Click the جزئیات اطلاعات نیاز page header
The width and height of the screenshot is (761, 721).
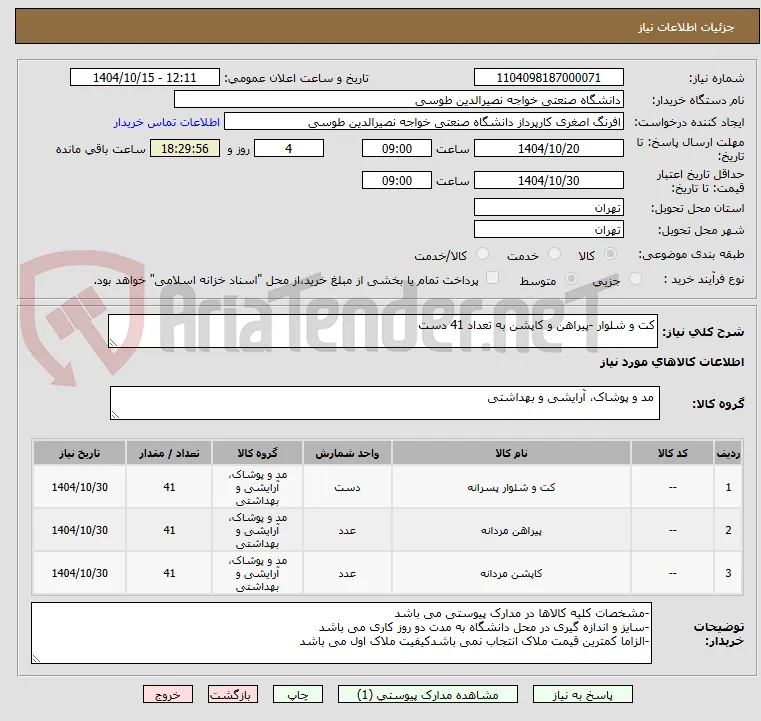point(387,27)
